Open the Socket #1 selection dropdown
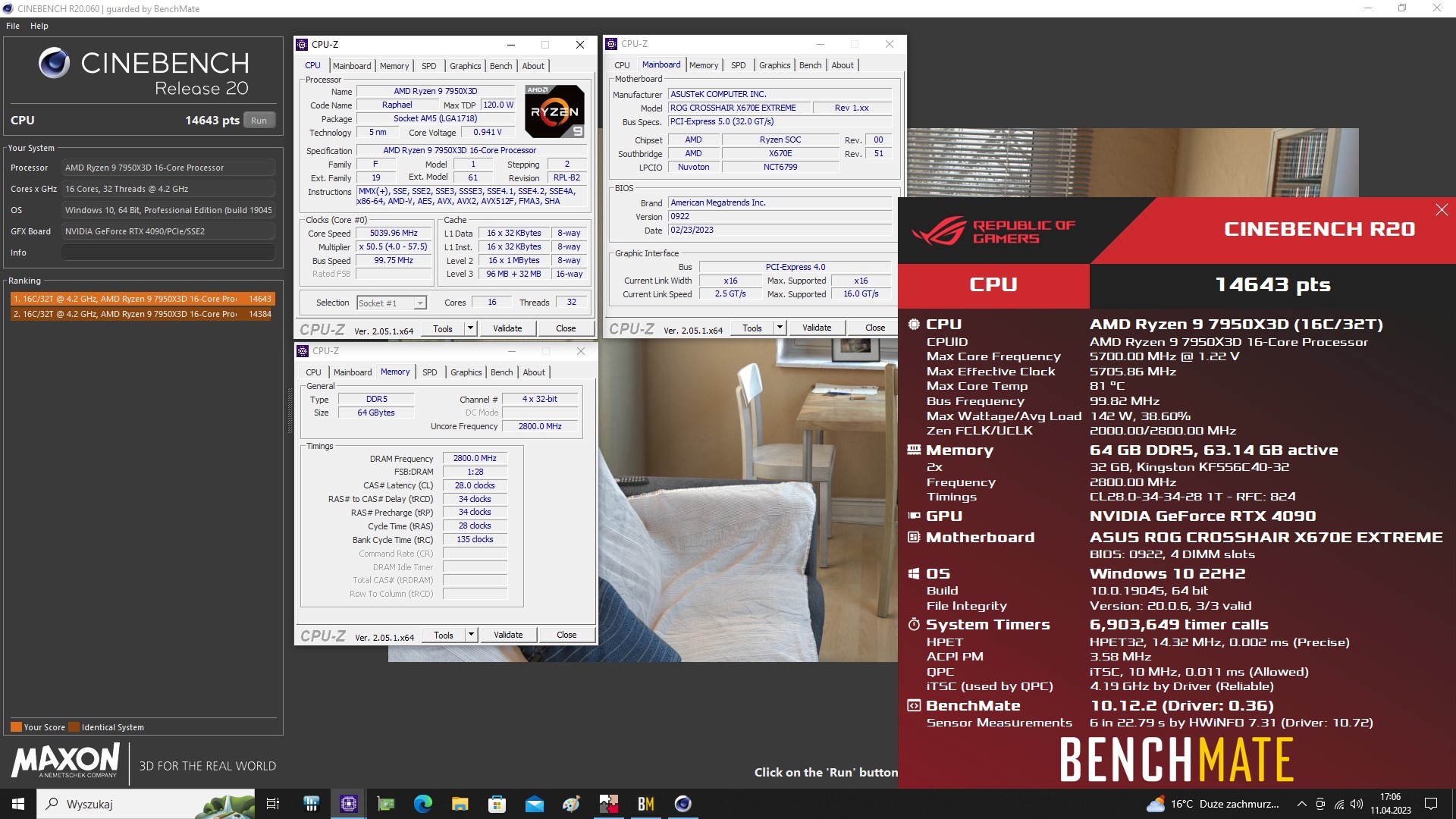This screenshot has height=819, width=1456. click(391, 303)
